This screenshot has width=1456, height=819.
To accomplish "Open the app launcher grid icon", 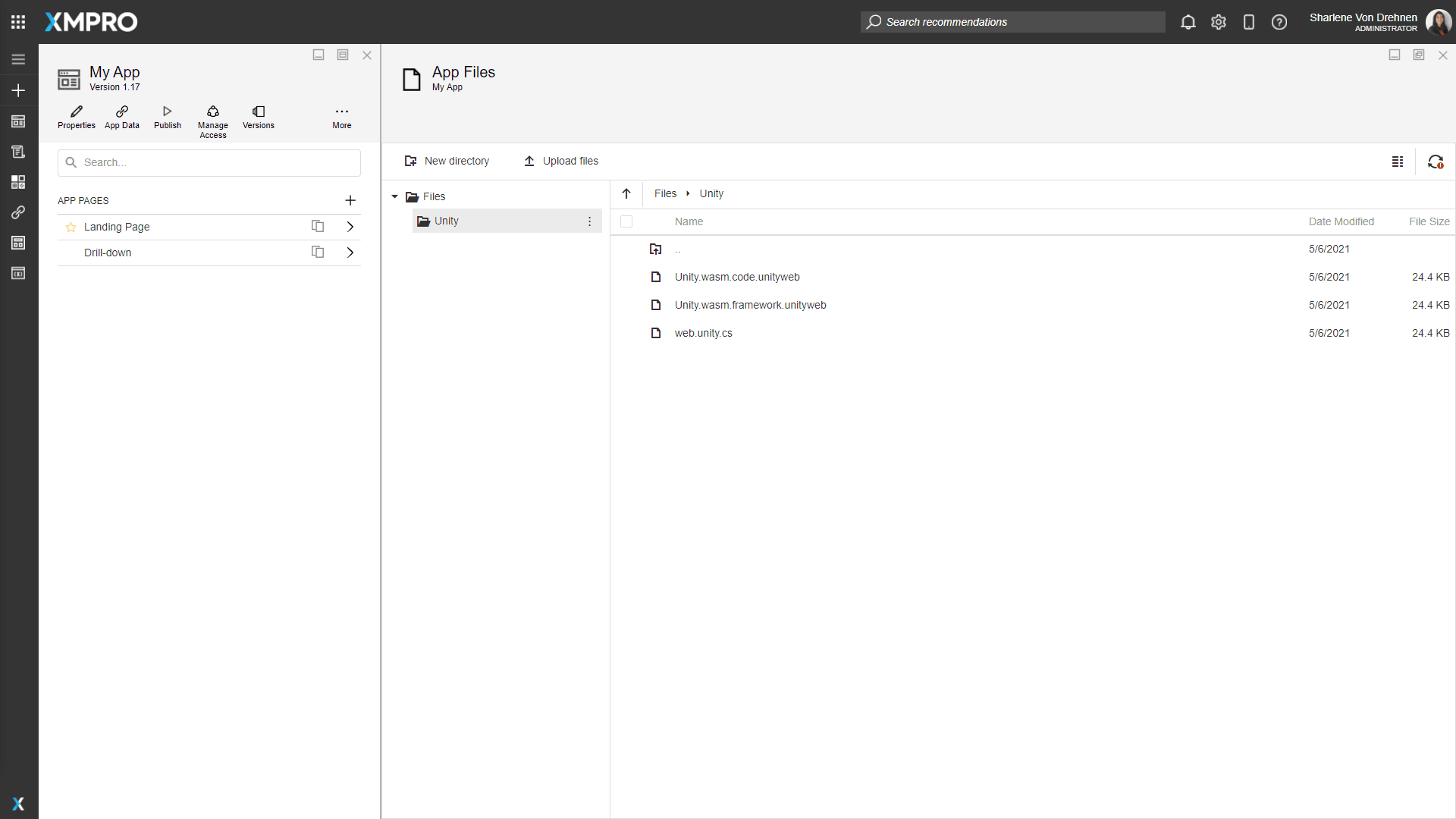I will click(x=18, y=22).
